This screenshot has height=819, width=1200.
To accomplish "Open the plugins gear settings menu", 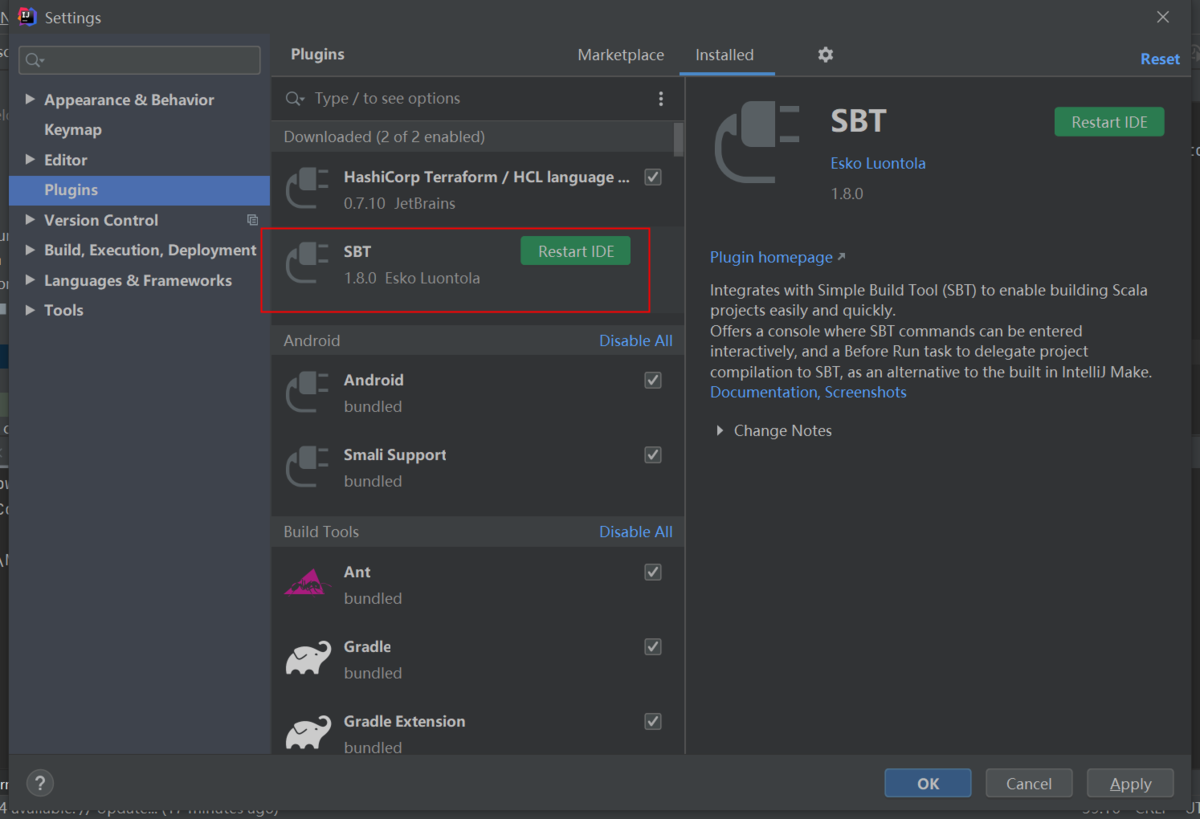I will 825,55.
